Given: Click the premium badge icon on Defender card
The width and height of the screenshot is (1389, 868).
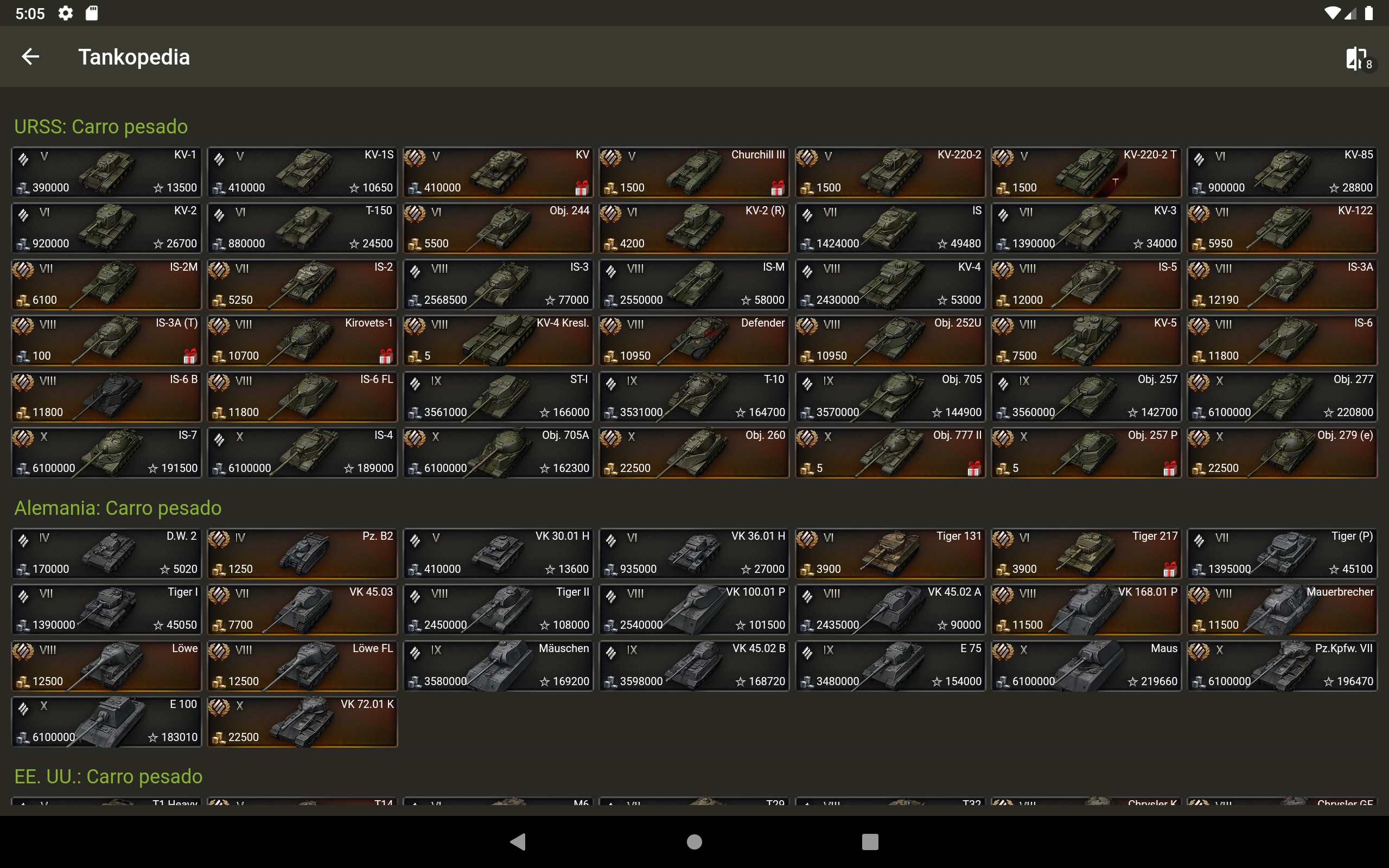Looking at the screenshot, I should coord(611,325).
